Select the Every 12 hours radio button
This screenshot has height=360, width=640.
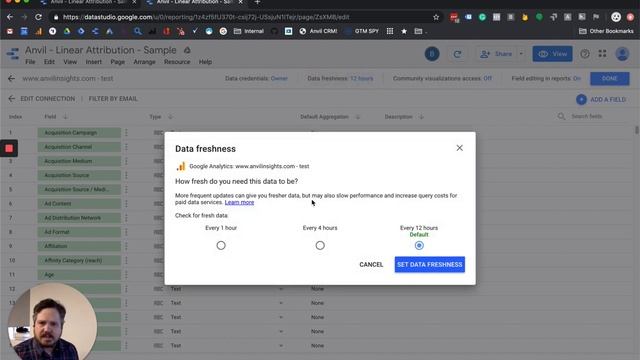(419, 245)
